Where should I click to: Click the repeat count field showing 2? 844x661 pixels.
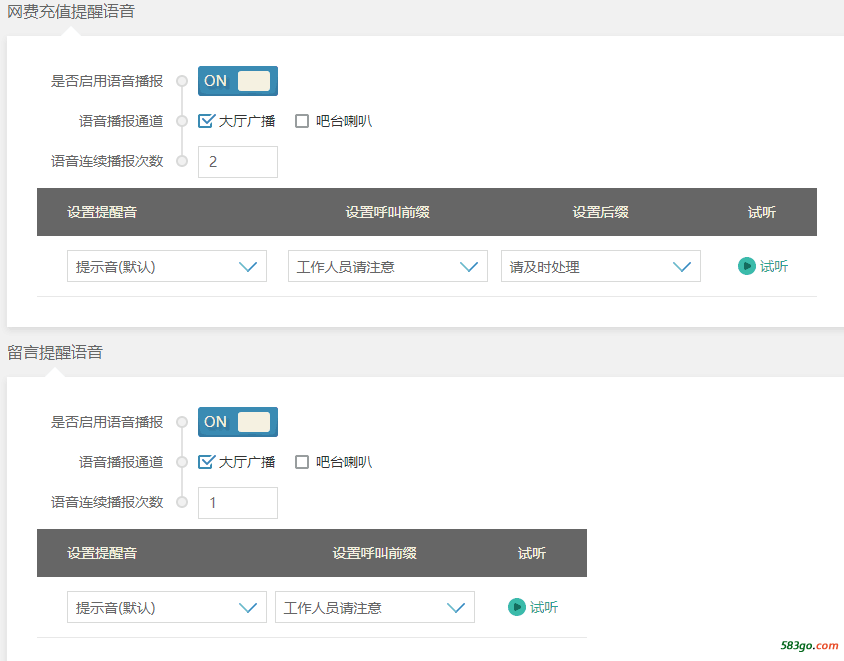[238, 161]
